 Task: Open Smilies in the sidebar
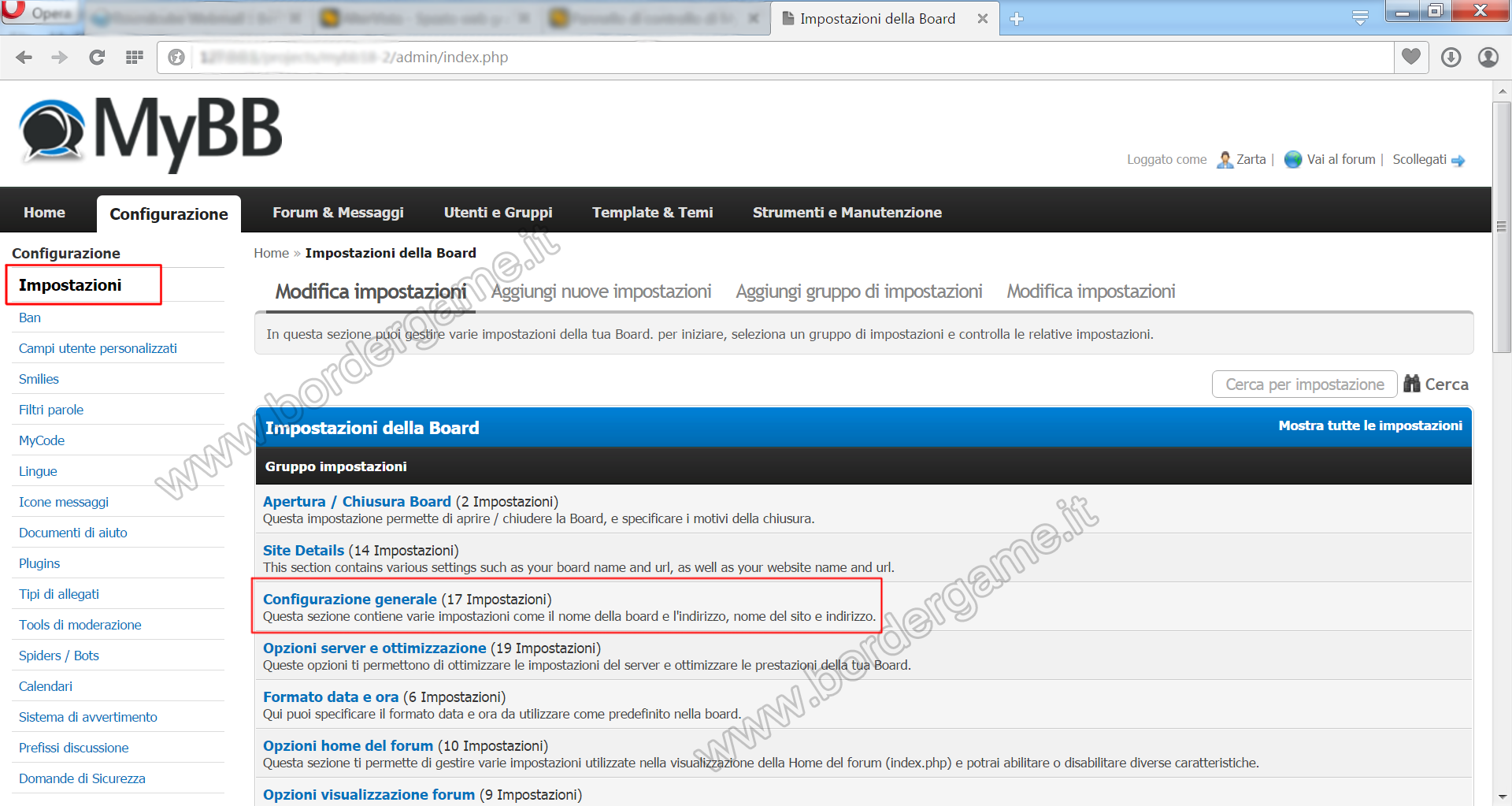tap(39, 379)
